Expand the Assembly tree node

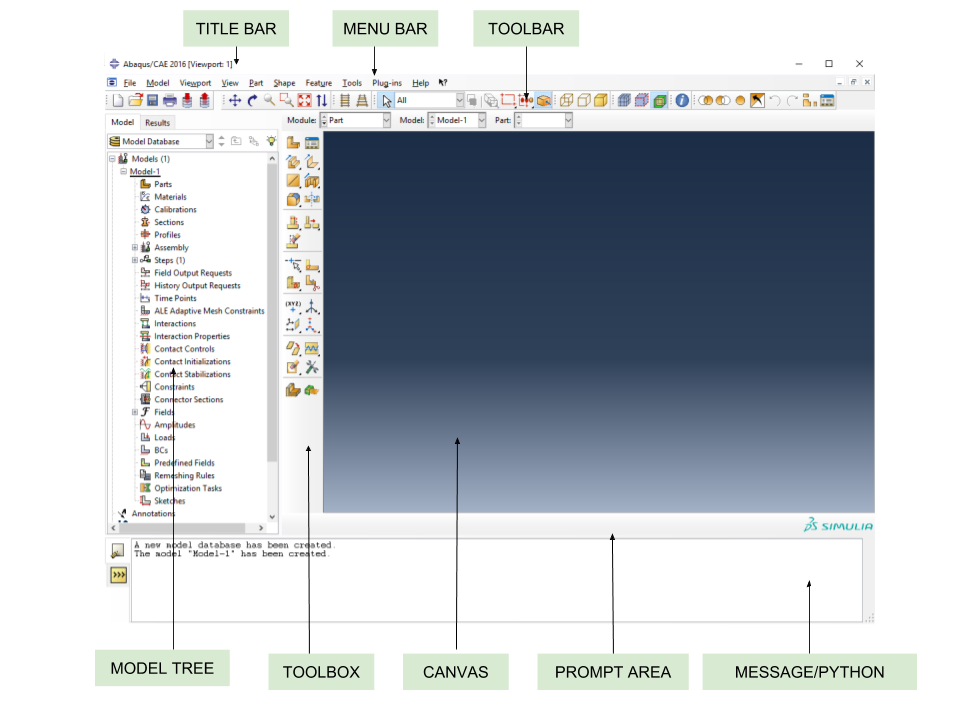135,248
